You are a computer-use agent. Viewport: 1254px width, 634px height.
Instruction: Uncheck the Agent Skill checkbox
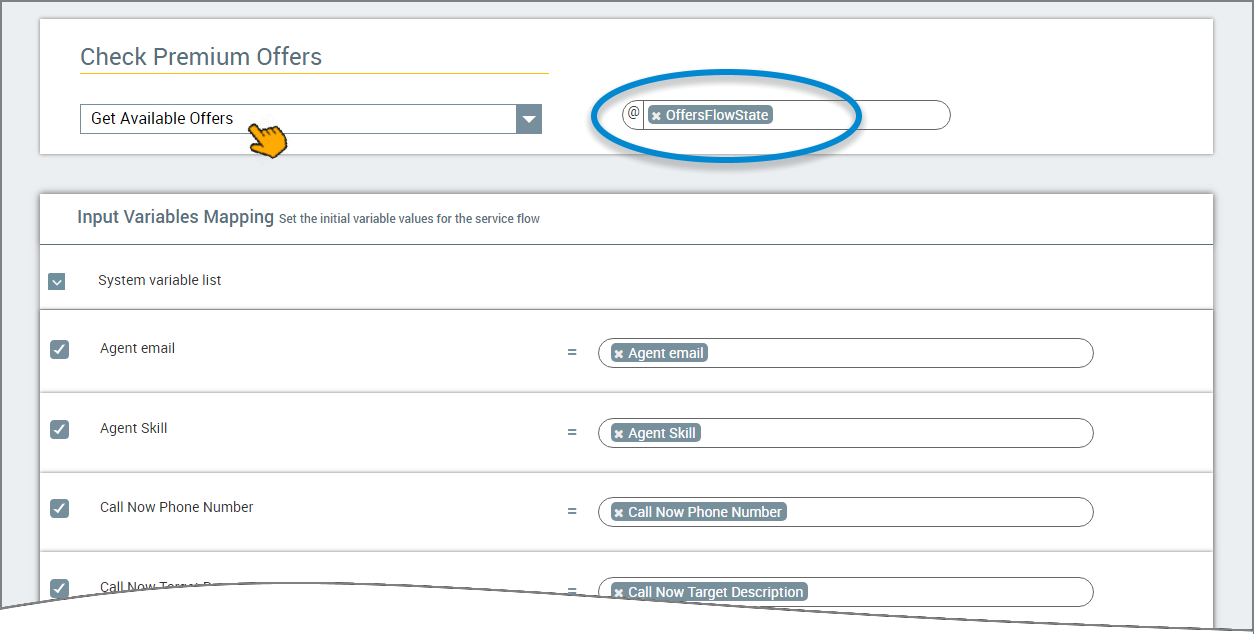pos(60,429)
